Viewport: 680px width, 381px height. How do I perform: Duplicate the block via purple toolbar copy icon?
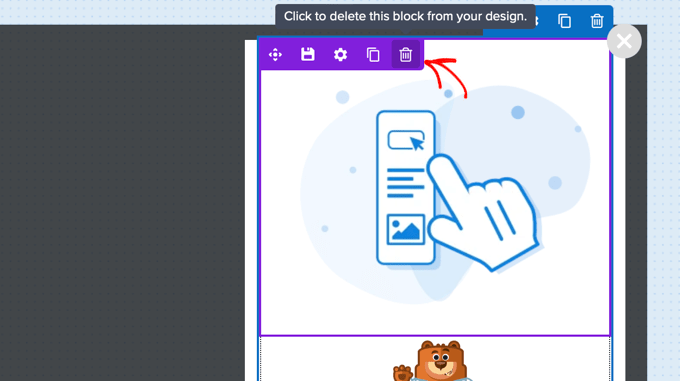pyautogui.click(x=373, y=55)
